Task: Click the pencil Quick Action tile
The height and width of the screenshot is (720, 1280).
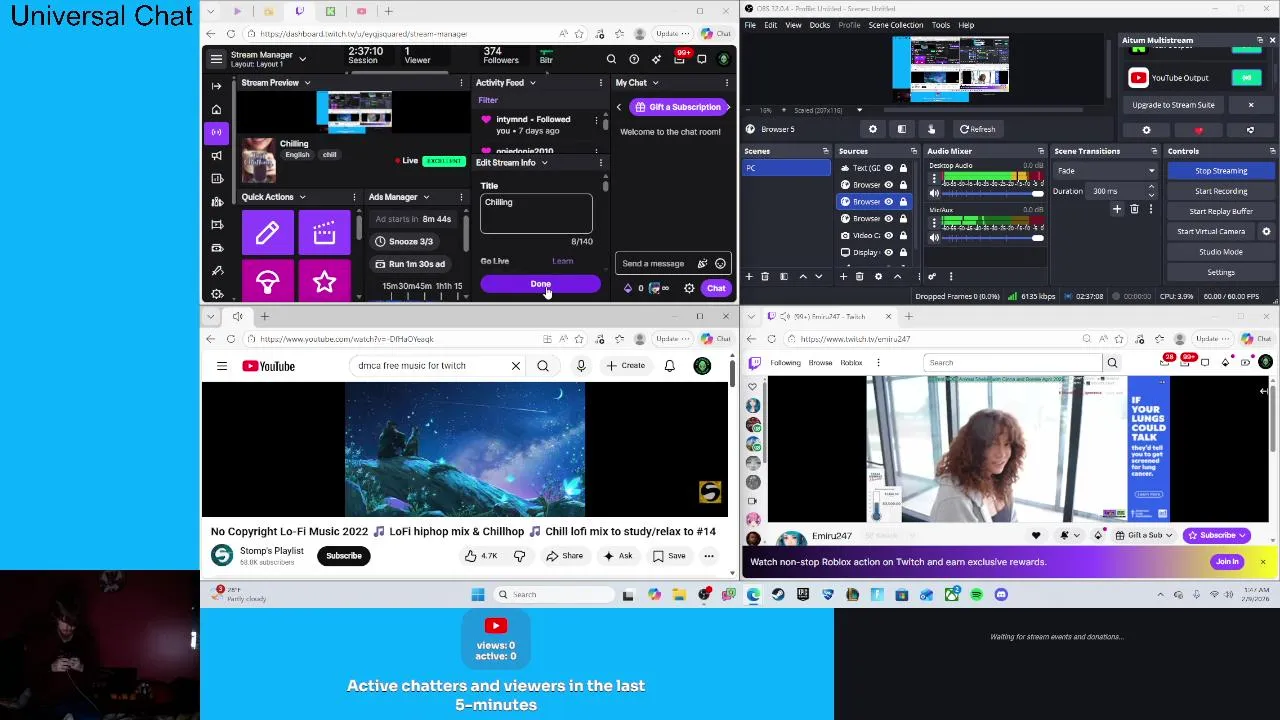Action: point(267,233)
